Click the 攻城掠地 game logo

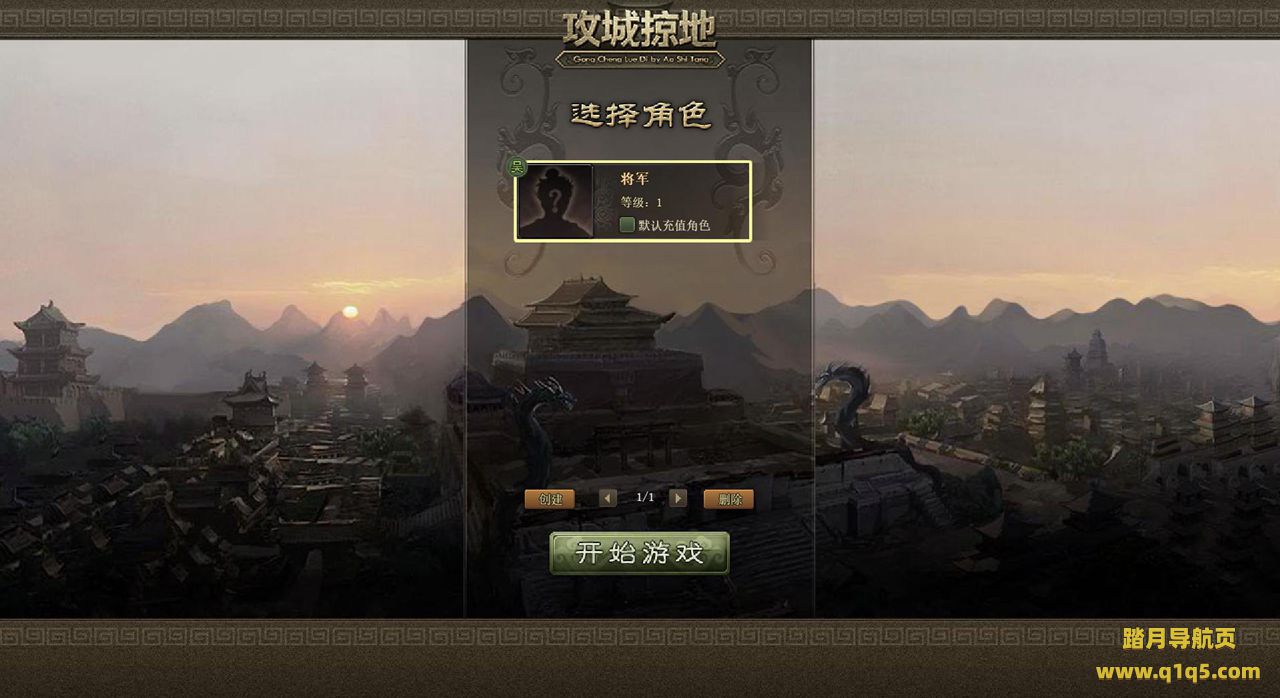click(640, 36)
